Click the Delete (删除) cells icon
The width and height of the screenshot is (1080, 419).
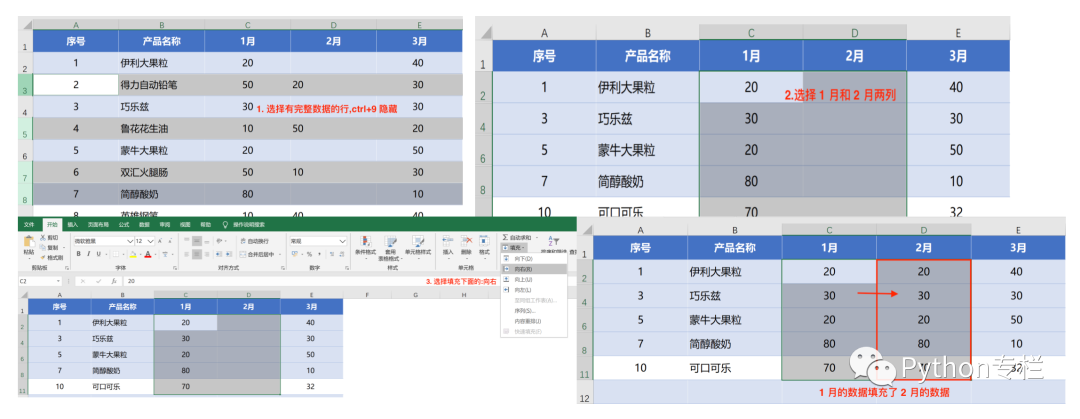467,241
